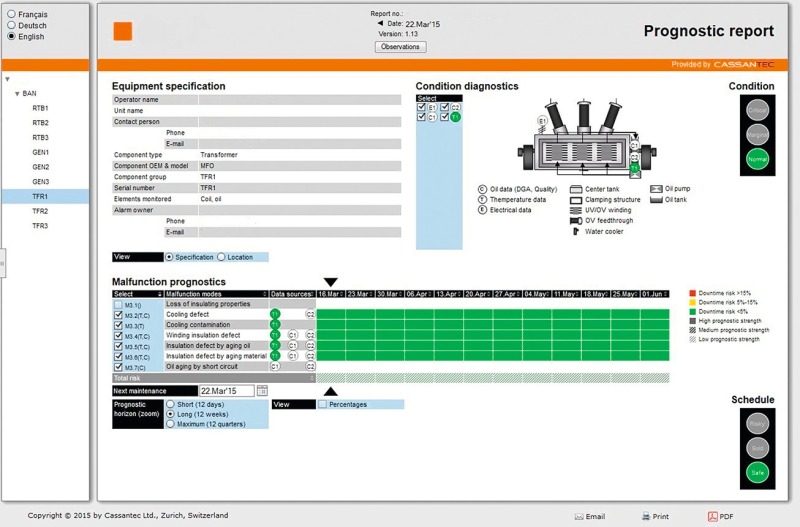Sort by the Malfunction modes column header
This screenshot has height=527, width=800.
[215, 294]
